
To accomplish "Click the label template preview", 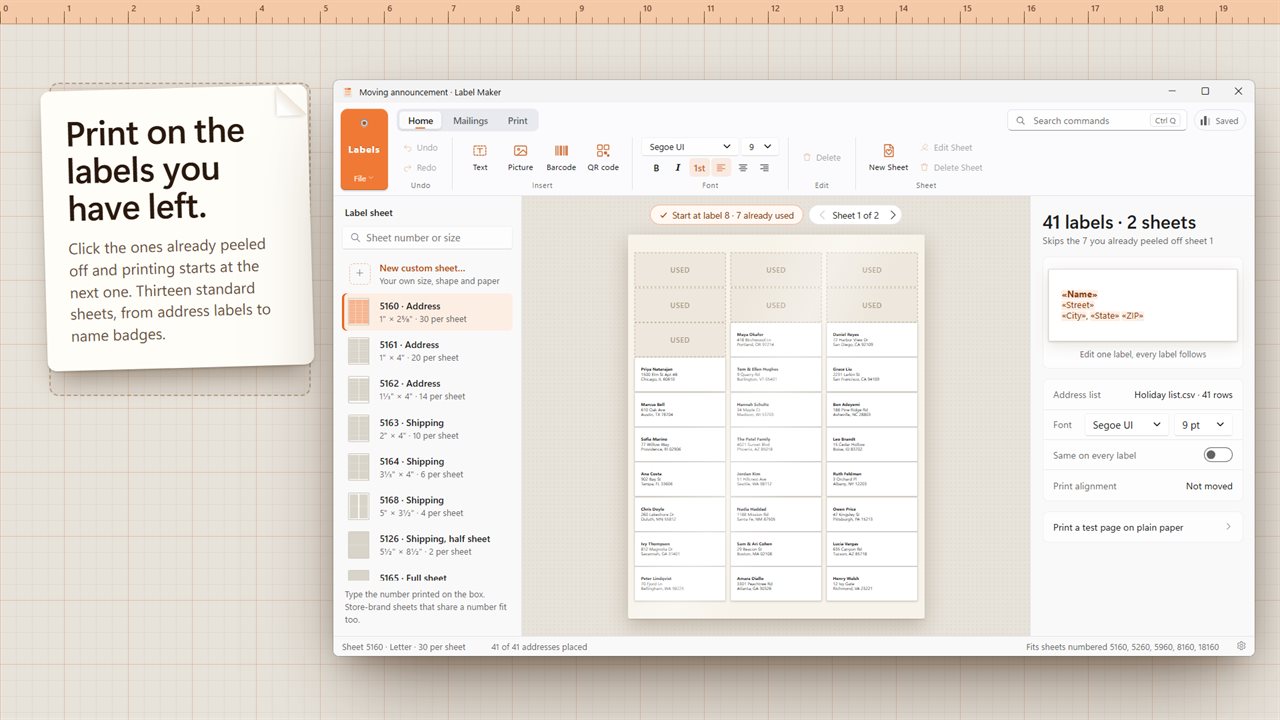I will tap(1142, 306).
